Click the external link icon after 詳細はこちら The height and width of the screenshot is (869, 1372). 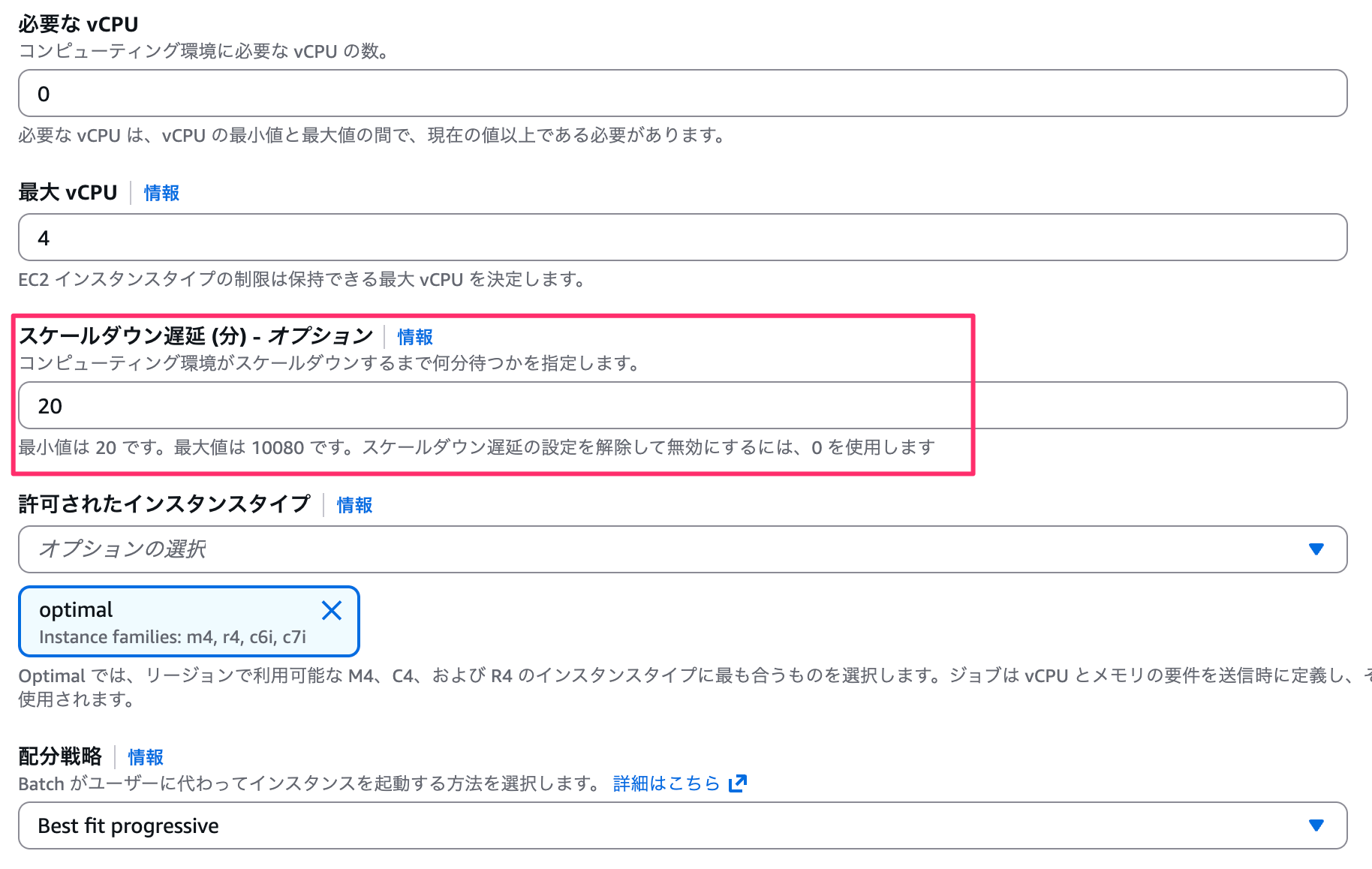point(738,783)
